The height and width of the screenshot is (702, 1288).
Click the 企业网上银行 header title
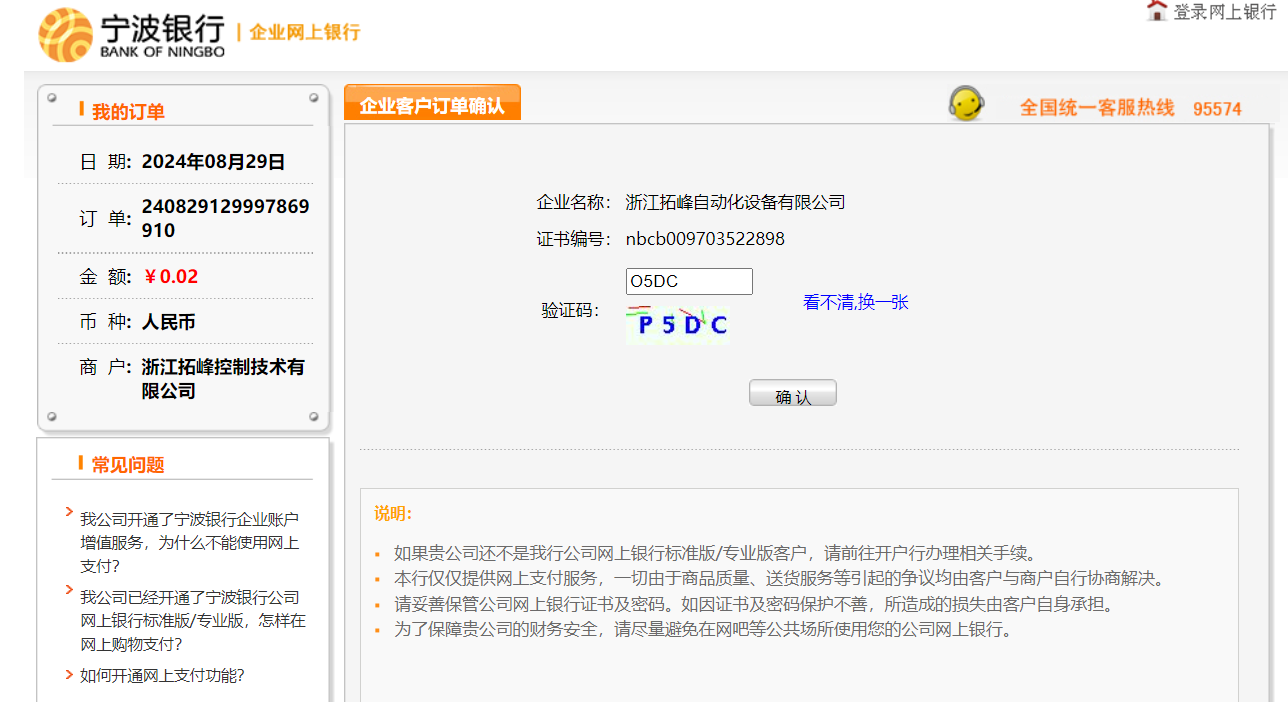click(x=304, y=32)
